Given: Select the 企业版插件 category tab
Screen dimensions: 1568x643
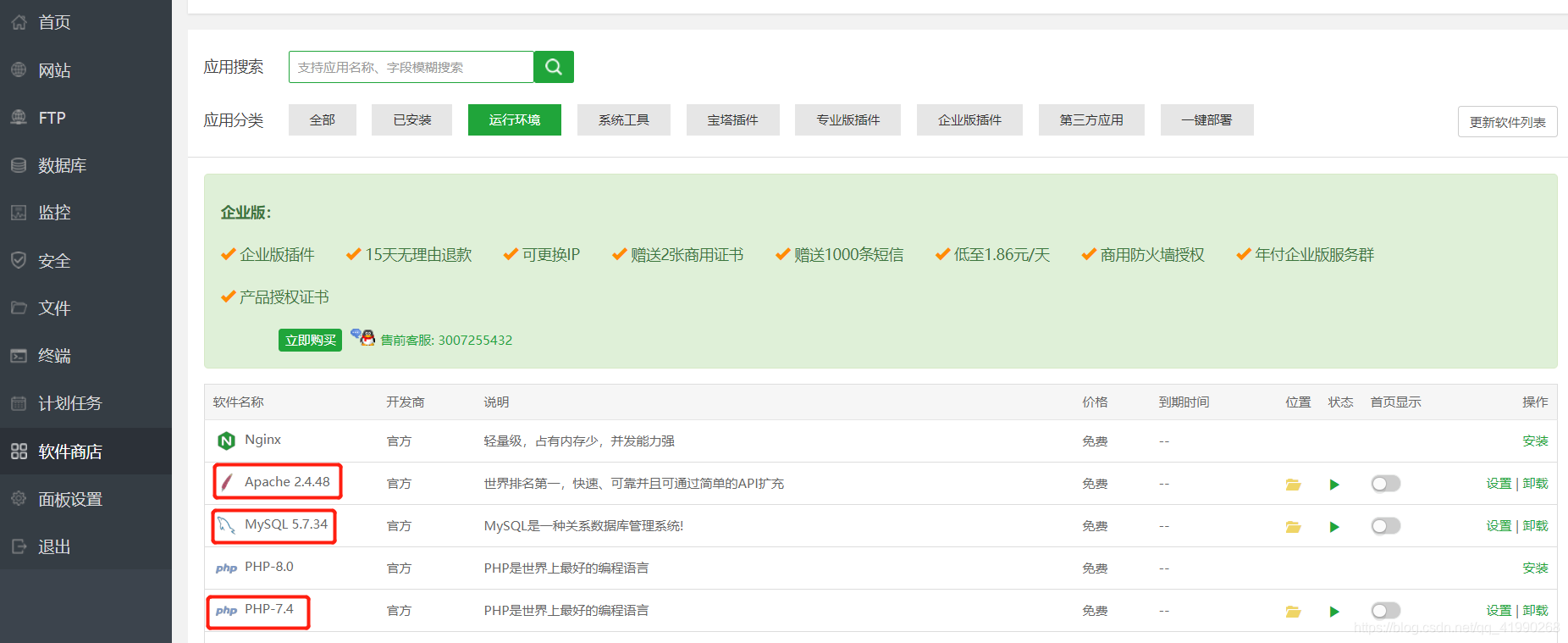Looking at the screenshot, I should 970,120.
